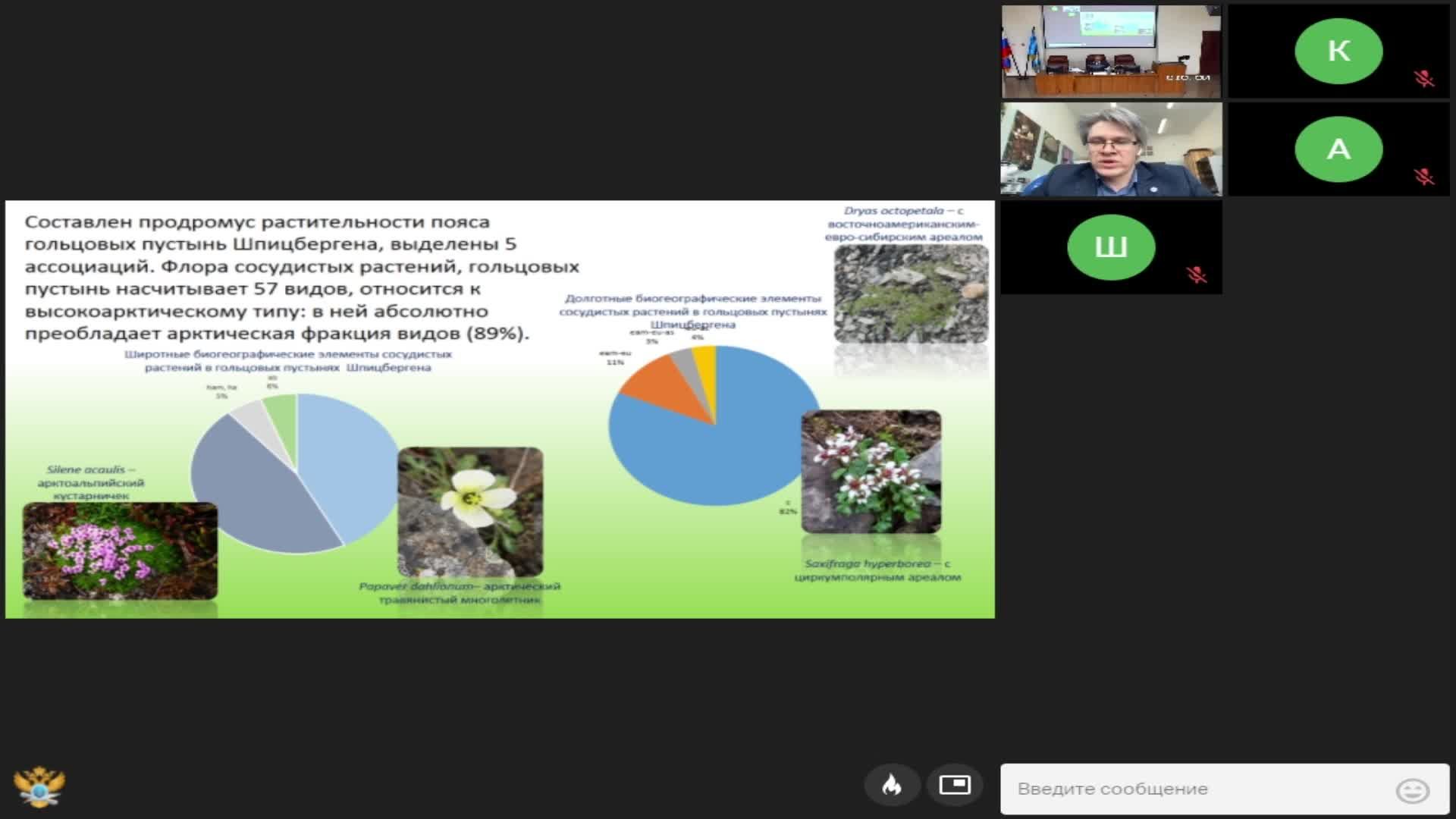Click the Papaver dahlianum white flower photo
Viewport: 1456px width, 819px height.
[470, 512]
